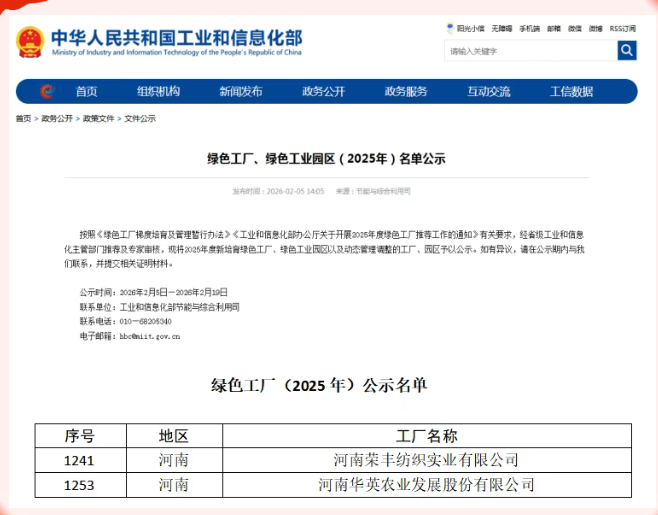The image size is (658, 515).
Task: Open the 微博 link in top bar
Action: point(596,29)
